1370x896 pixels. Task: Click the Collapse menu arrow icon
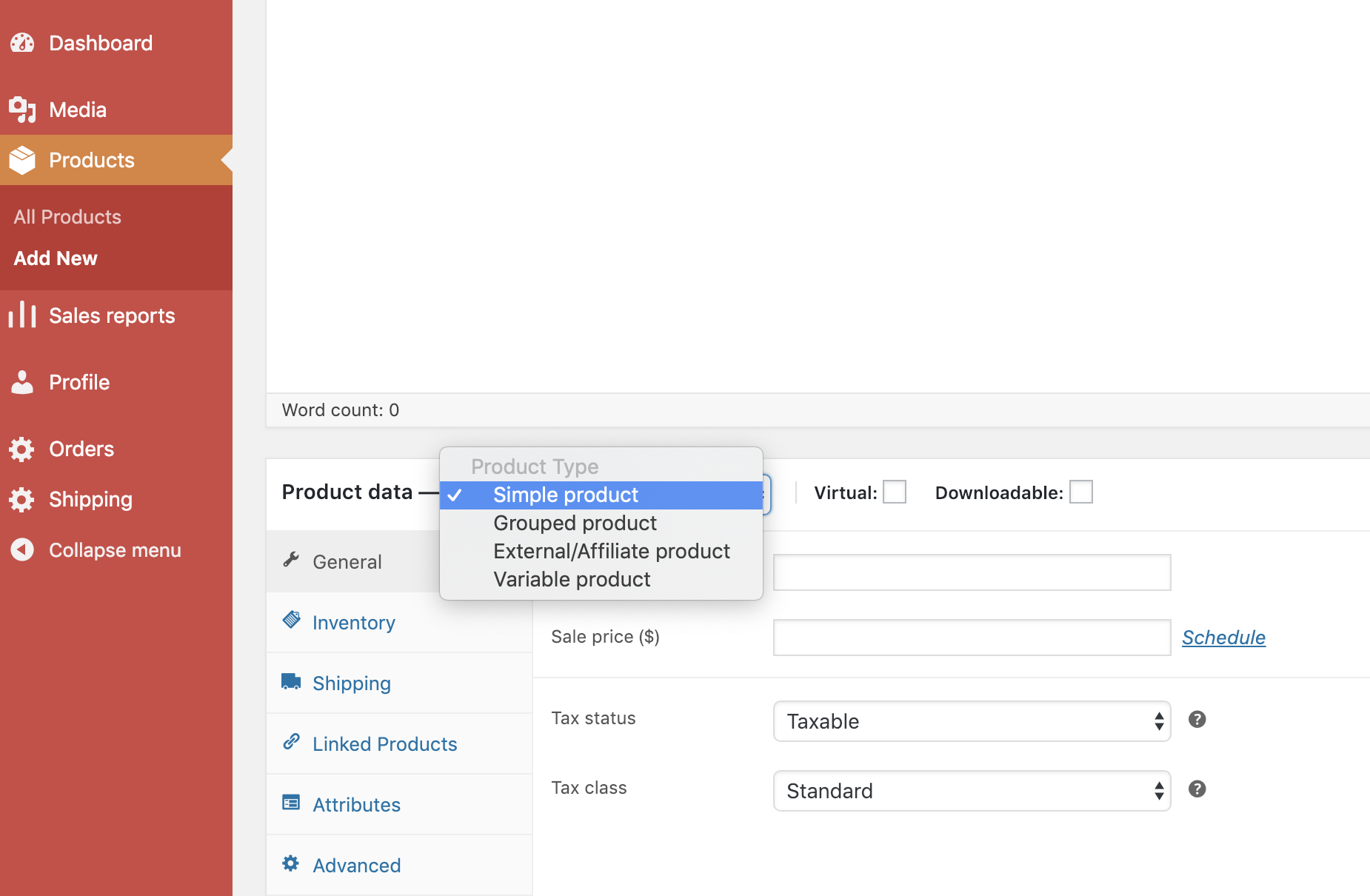(x=22, y=549)
